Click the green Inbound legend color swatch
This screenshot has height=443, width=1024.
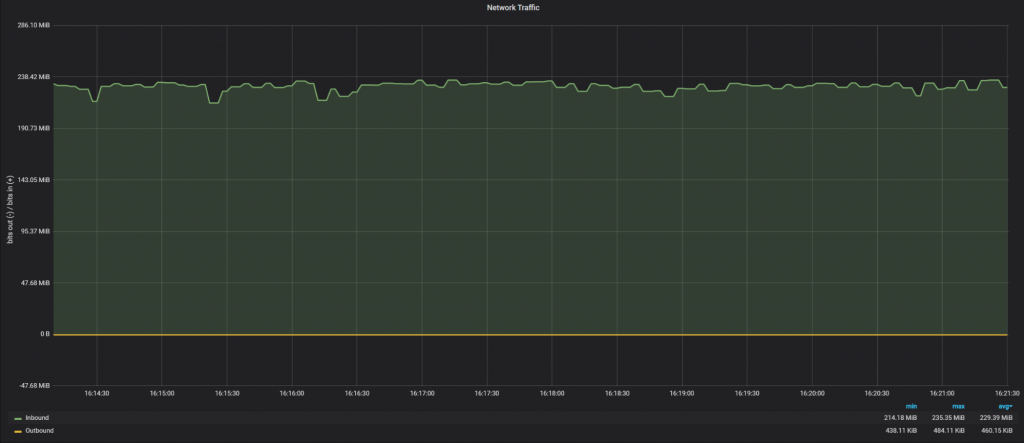(x=18, y=418)
